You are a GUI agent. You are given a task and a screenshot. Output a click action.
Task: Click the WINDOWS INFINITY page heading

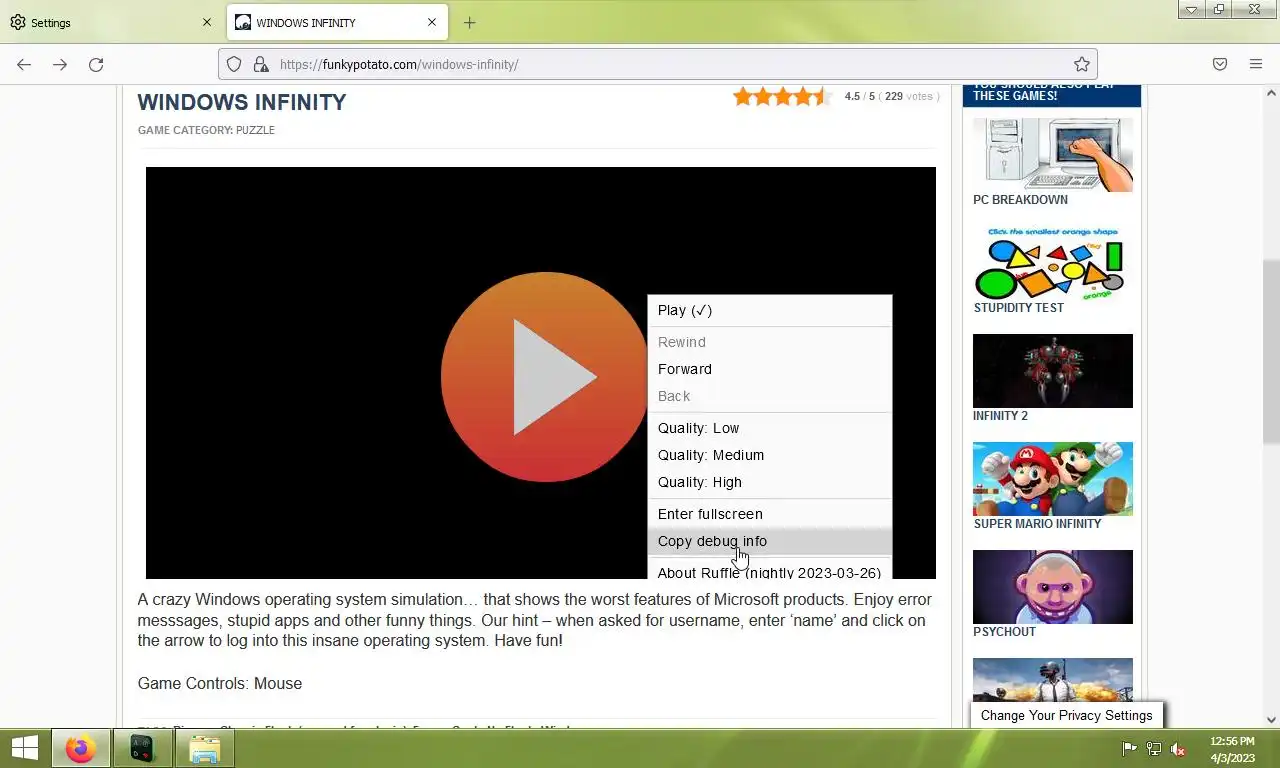click(242, 102)
